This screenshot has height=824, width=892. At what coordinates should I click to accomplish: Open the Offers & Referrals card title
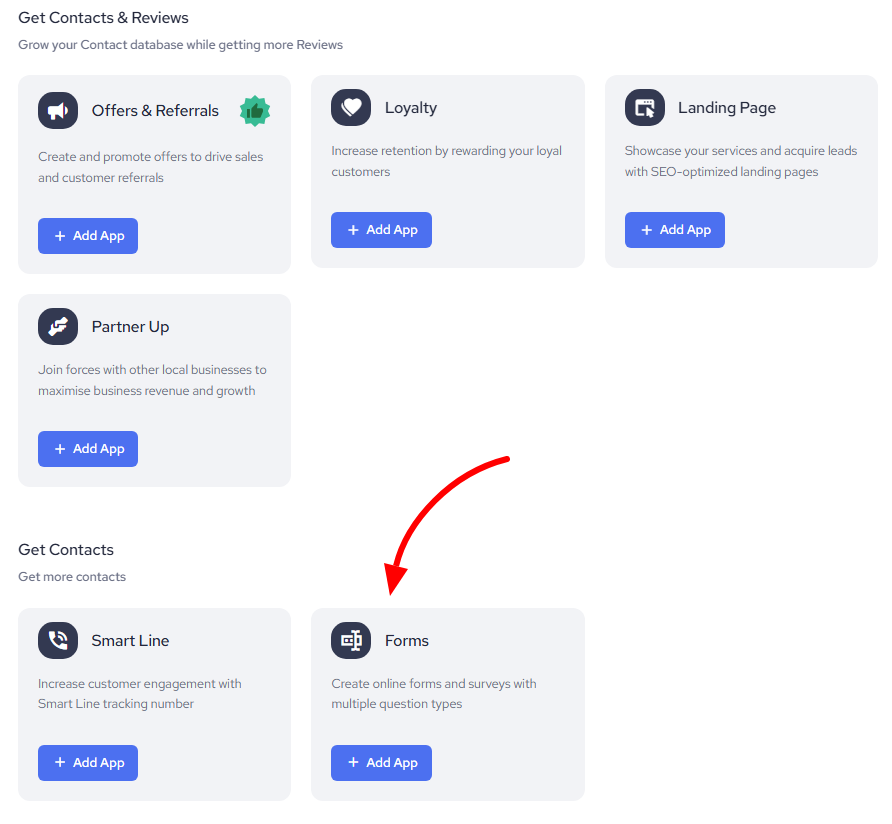155,111
